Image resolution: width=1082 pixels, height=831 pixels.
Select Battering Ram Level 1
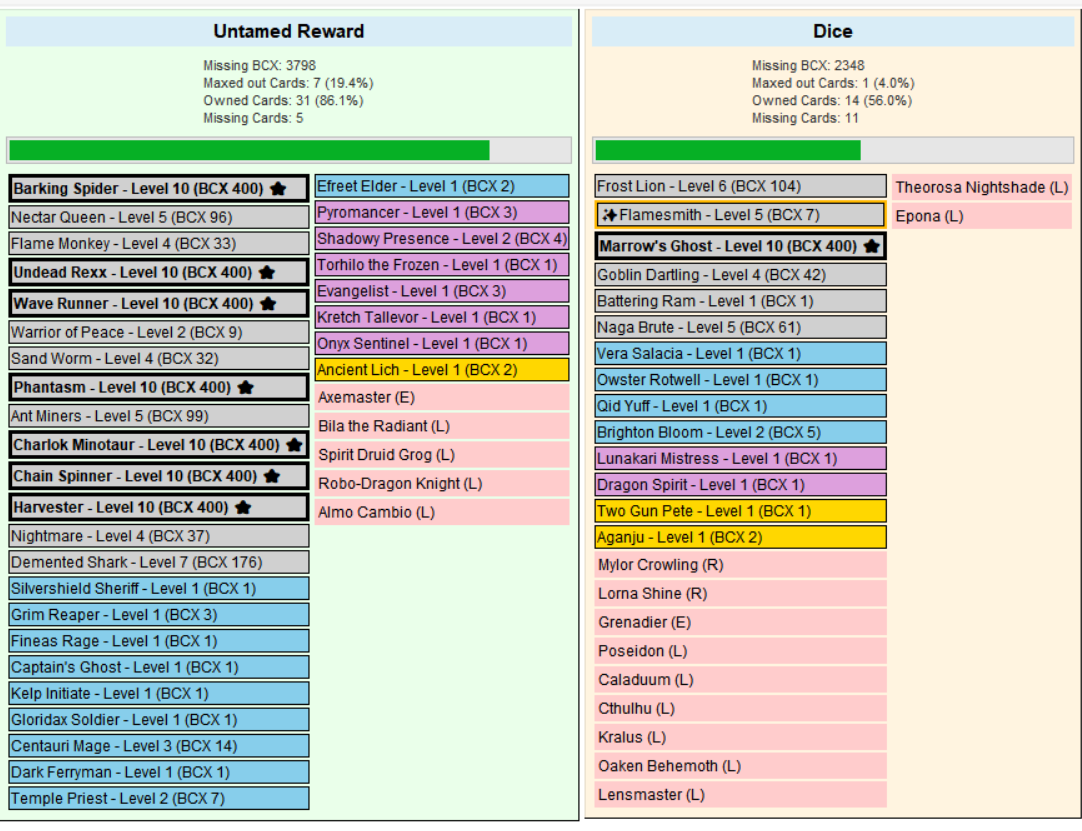coord(740,301)
